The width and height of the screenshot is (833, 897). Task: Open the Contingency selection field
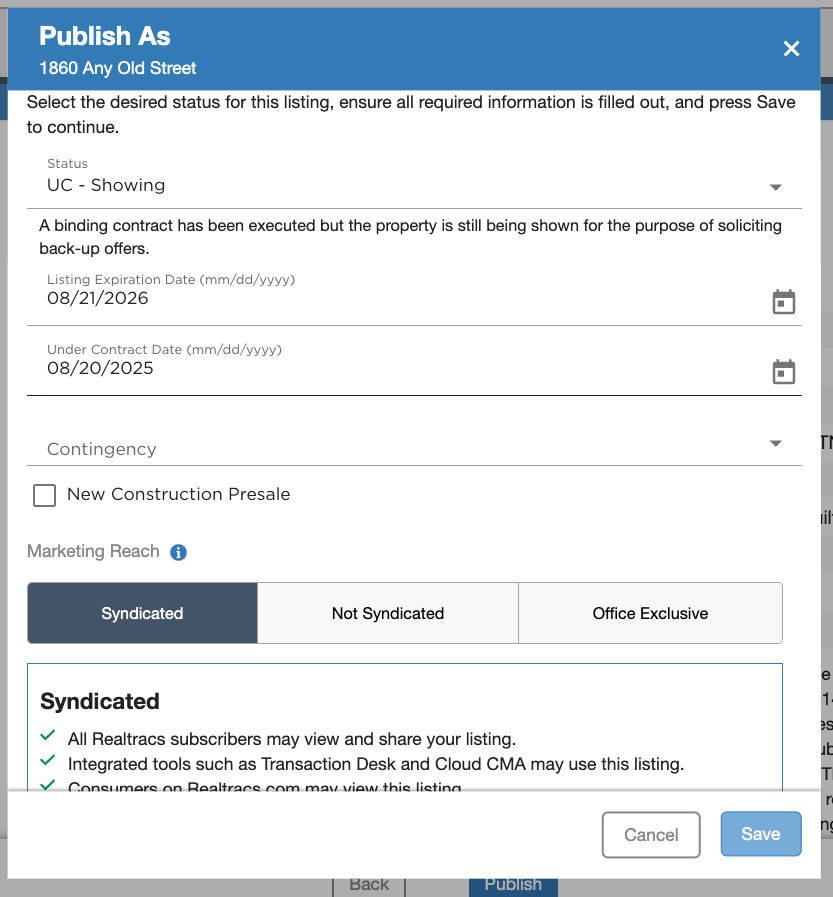[414, 448]
